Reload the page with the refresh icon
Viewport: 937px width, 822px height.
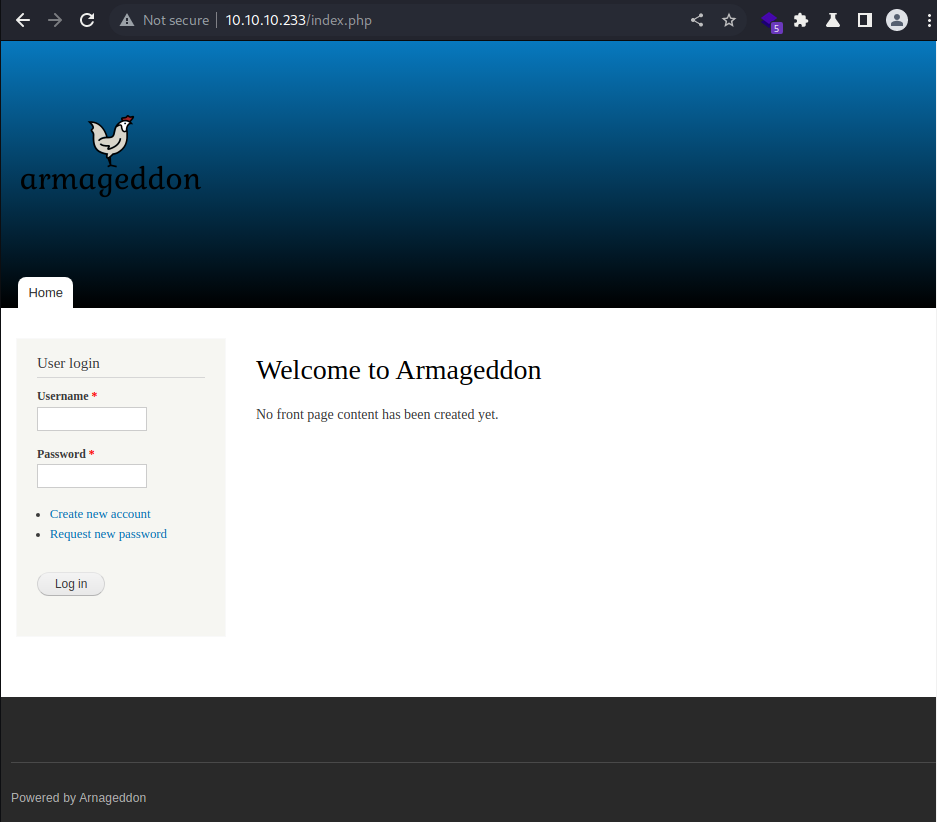87,20
